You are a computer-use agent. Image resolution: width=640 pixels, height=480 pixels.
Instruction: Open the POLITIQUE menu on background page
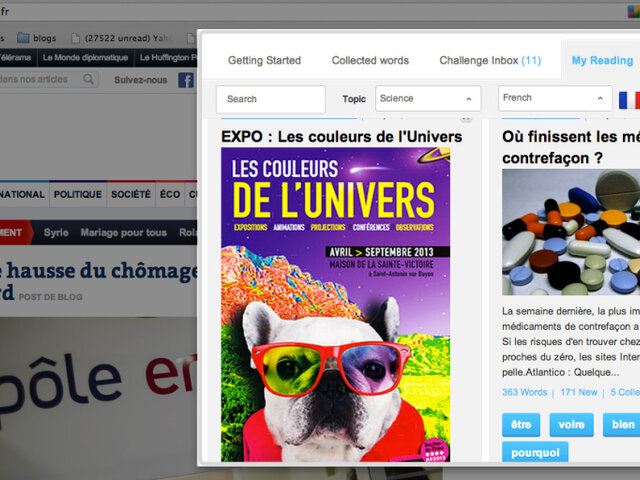78,194
